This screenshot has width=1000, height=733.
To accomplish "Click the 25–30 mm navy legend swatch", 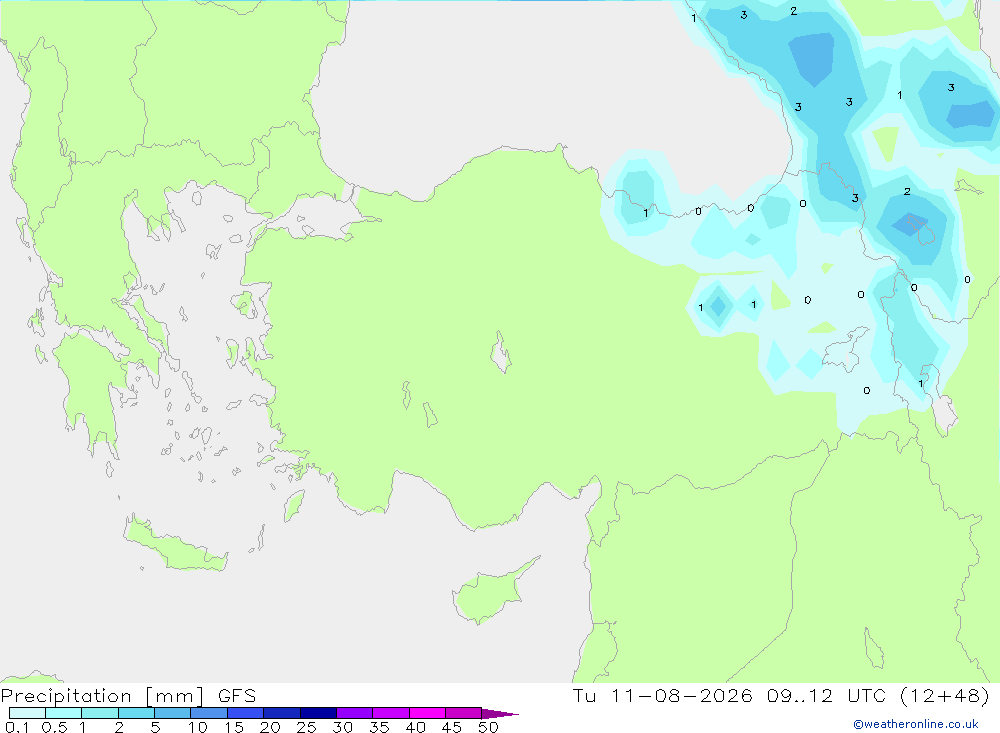I will point(318,713).
